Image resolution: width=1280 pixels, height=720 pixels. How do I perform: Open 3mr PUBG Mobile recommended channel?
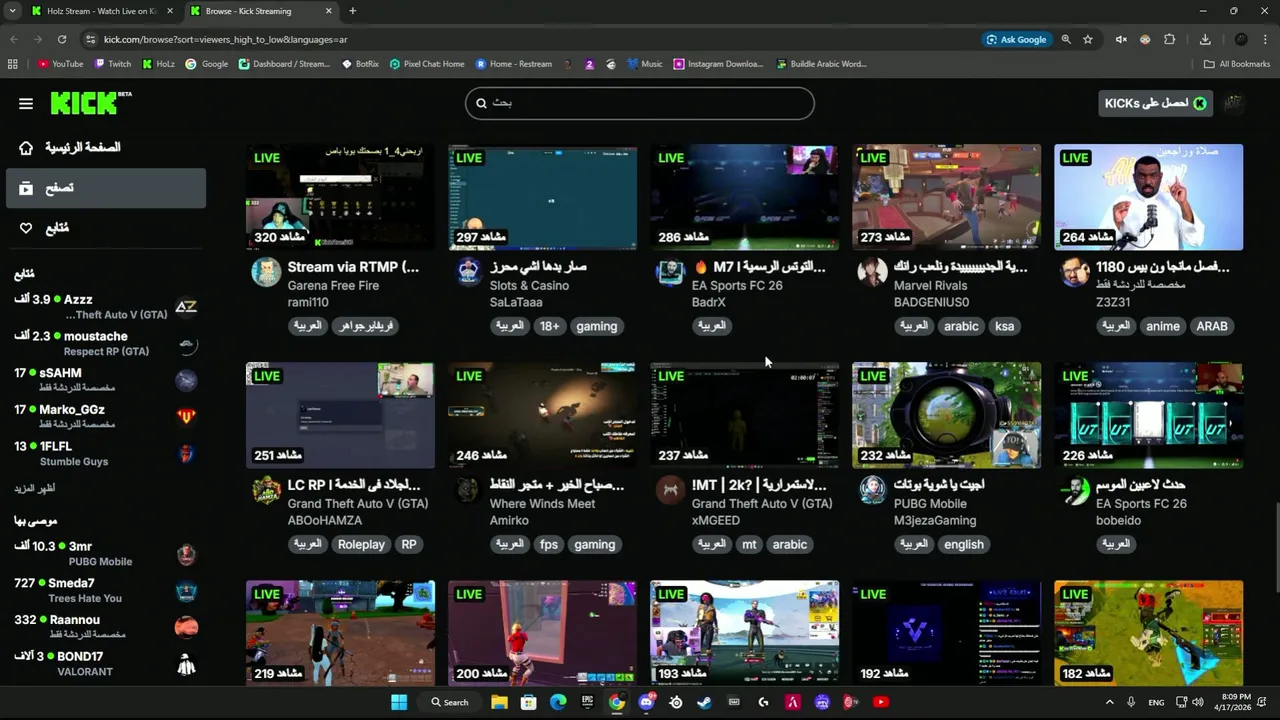click(106, 553)
